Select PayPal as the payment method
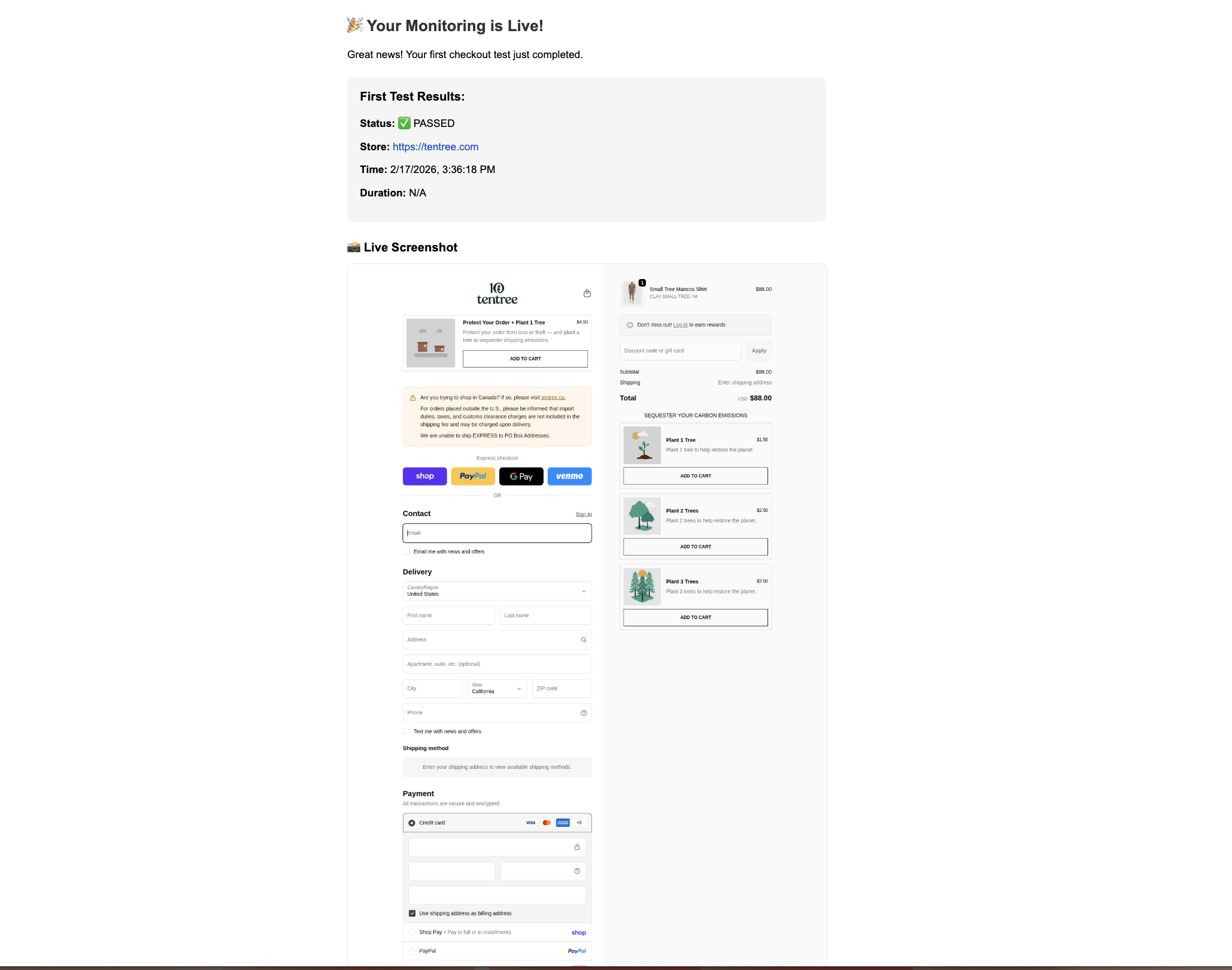The width and height of the screenshot is (1232, 970). tap(411, 951)
